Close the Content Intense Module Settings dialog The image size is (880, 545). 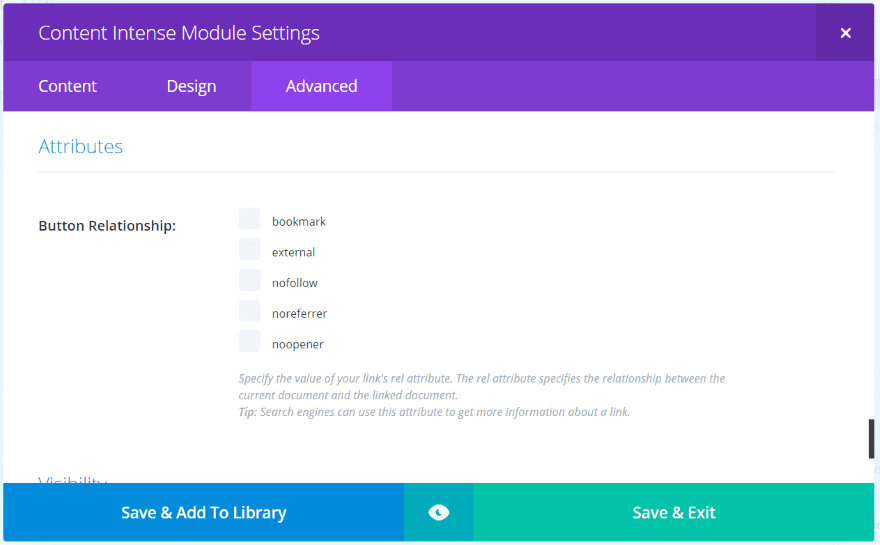point(845,33)
